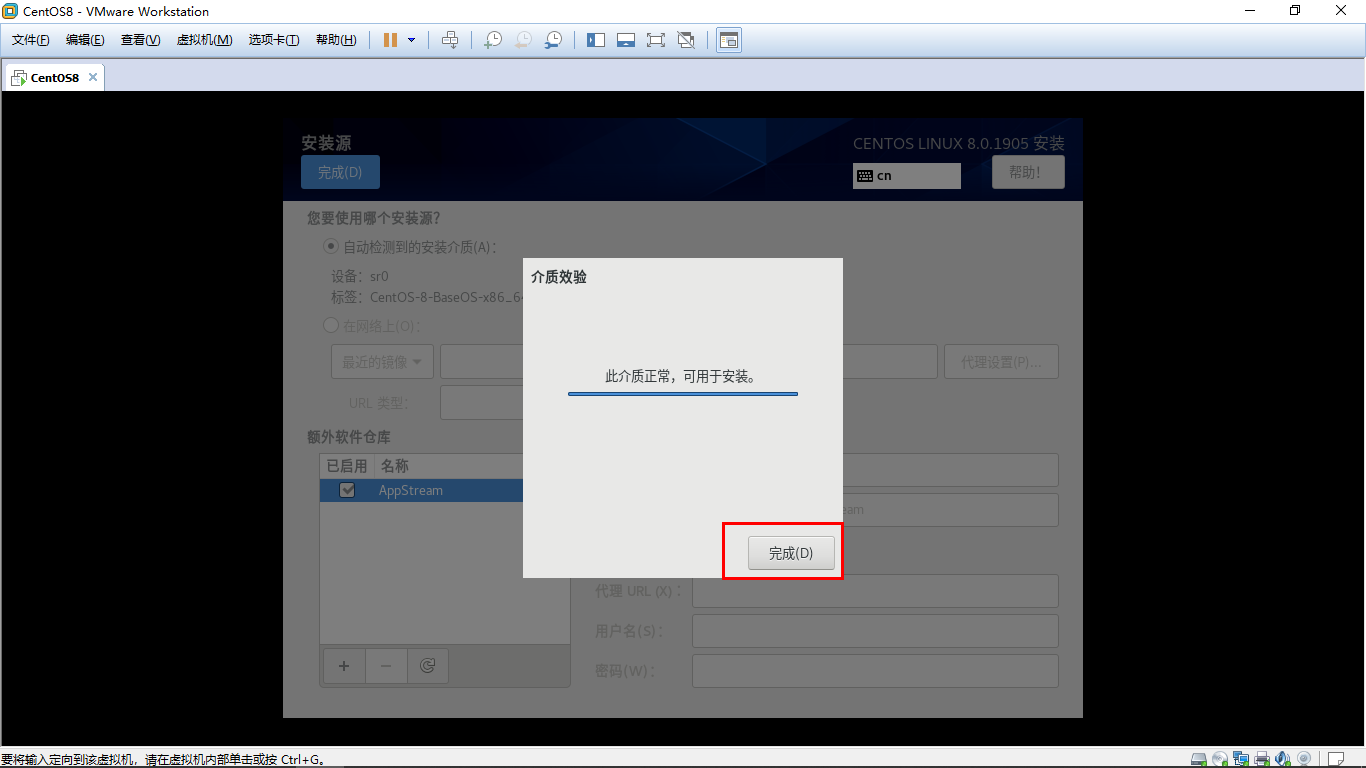Click the VMware Workstation title bar icon
The width and height of the screenshot is (1366, 768).
(11, 11)
